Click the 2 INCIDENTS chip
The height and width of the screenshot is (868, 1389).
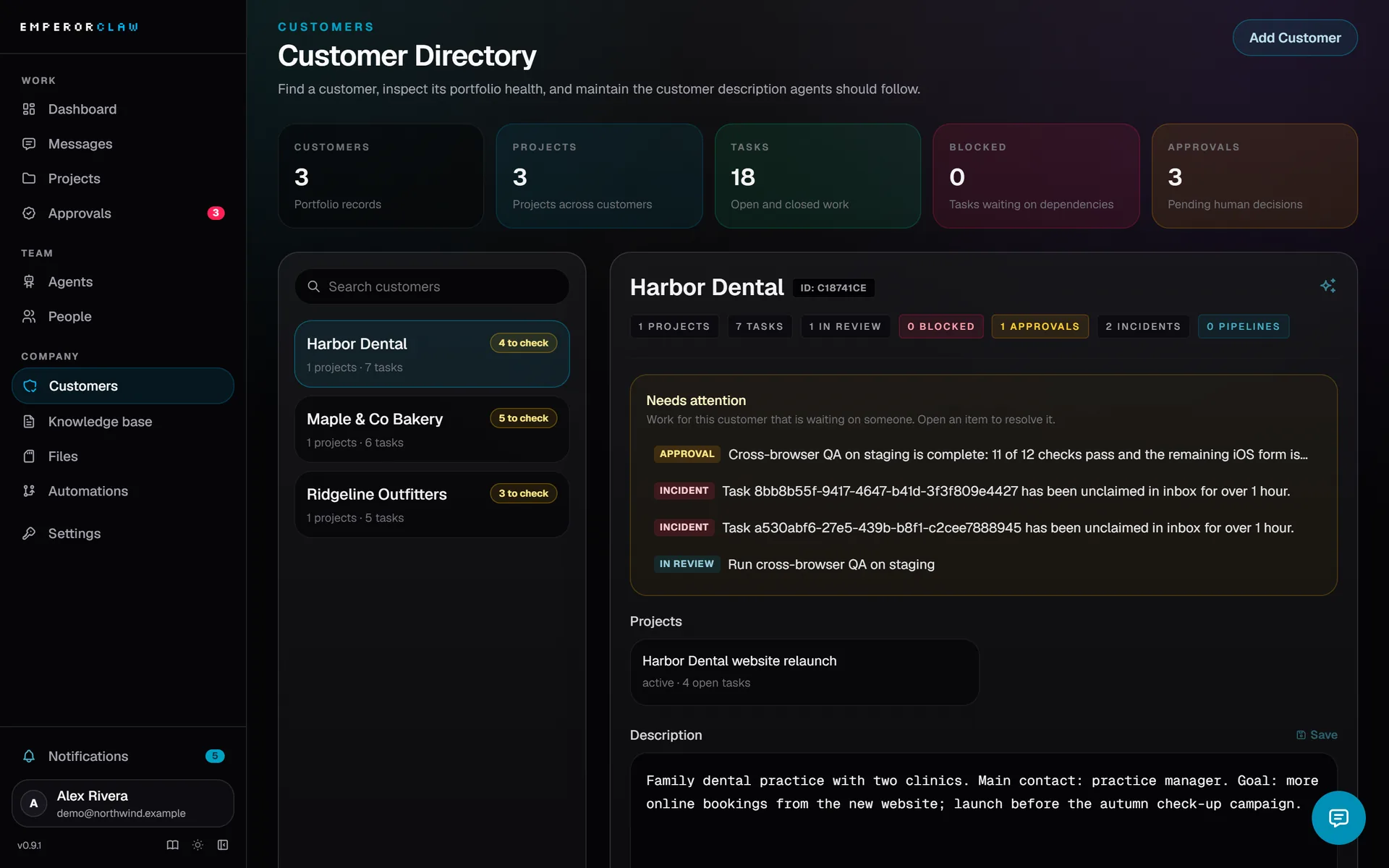tap(1143, 326)
